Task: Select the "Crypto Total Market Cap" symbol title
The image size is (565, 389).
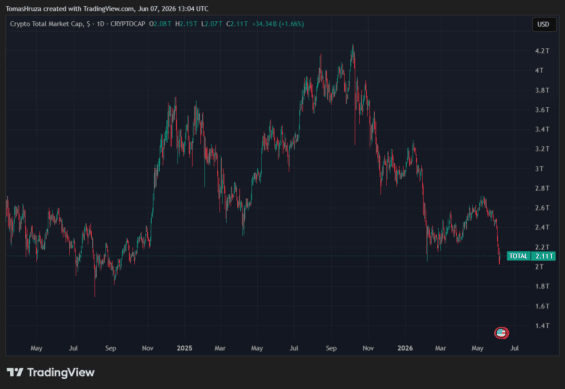Action: coord(46,24)
